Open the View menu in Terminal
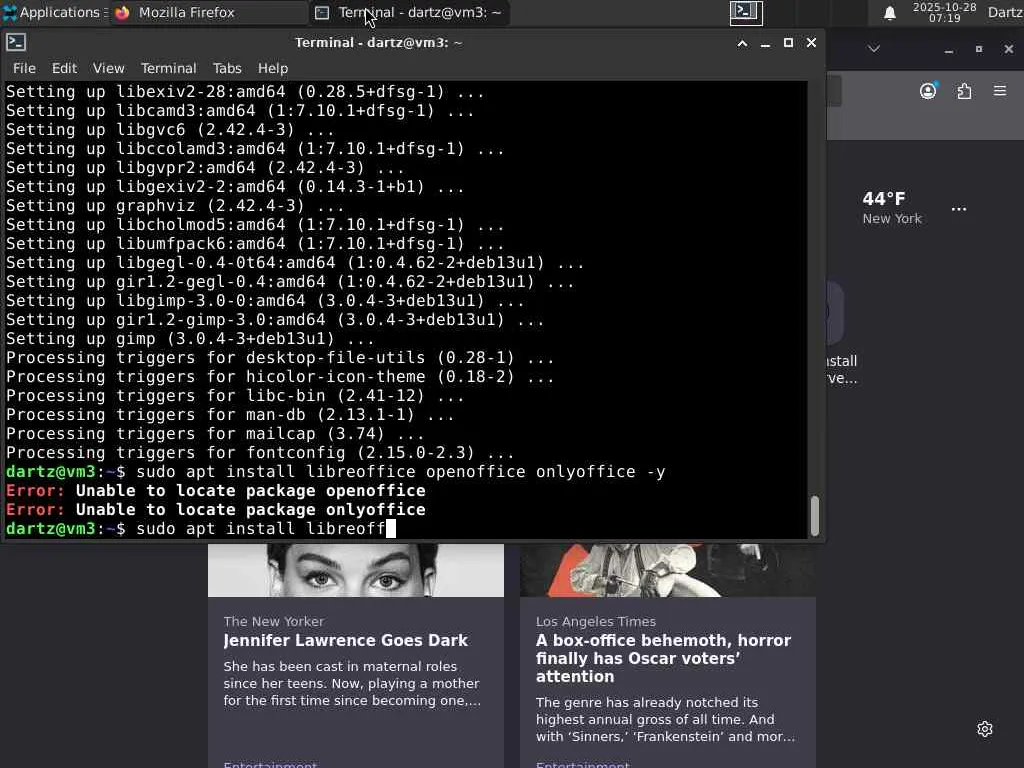The width and height of the screenshot is (1024, 768). click(108, 68)
